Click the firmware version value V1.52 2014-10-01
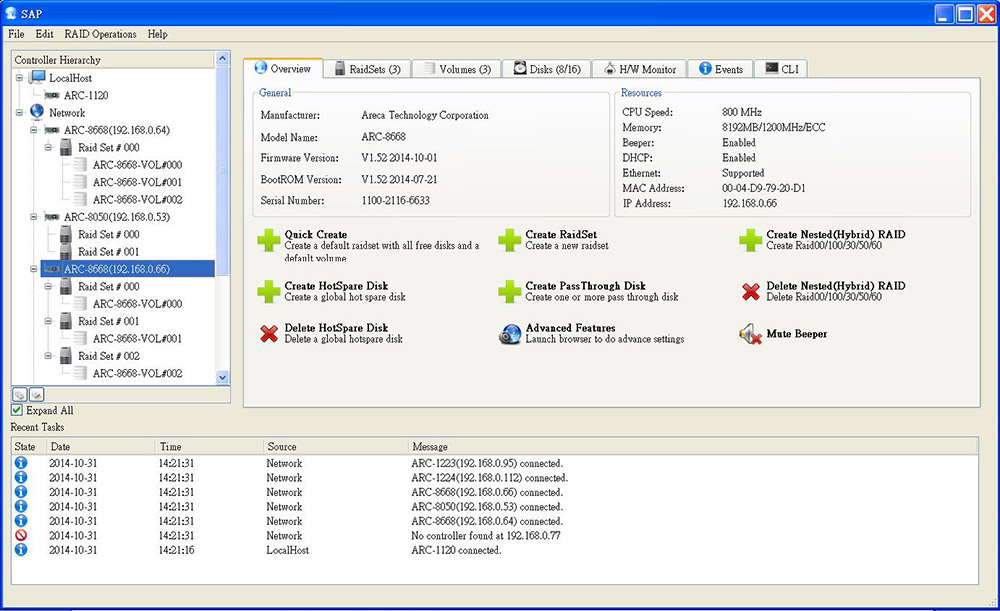This screenshot has height=611, width=1000. click(399, 158)
